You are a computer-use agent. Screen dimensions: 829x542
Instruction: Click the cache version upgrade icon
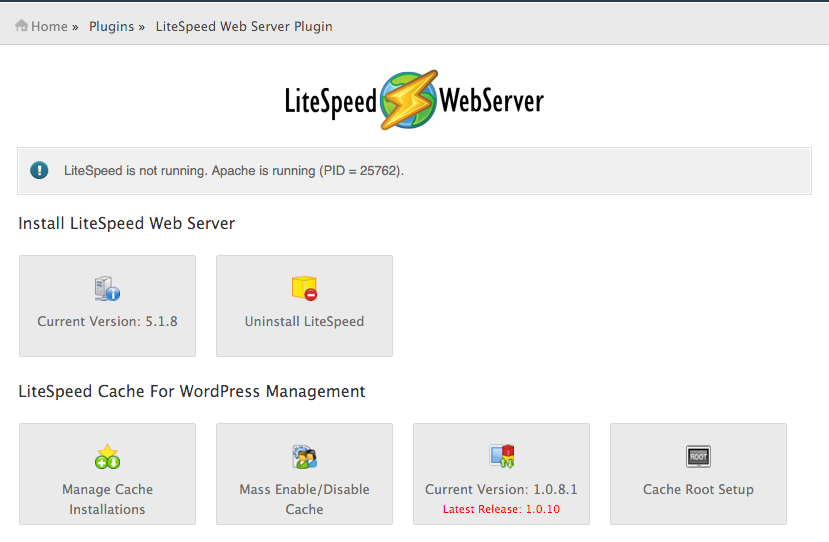(x=502, y=456)
